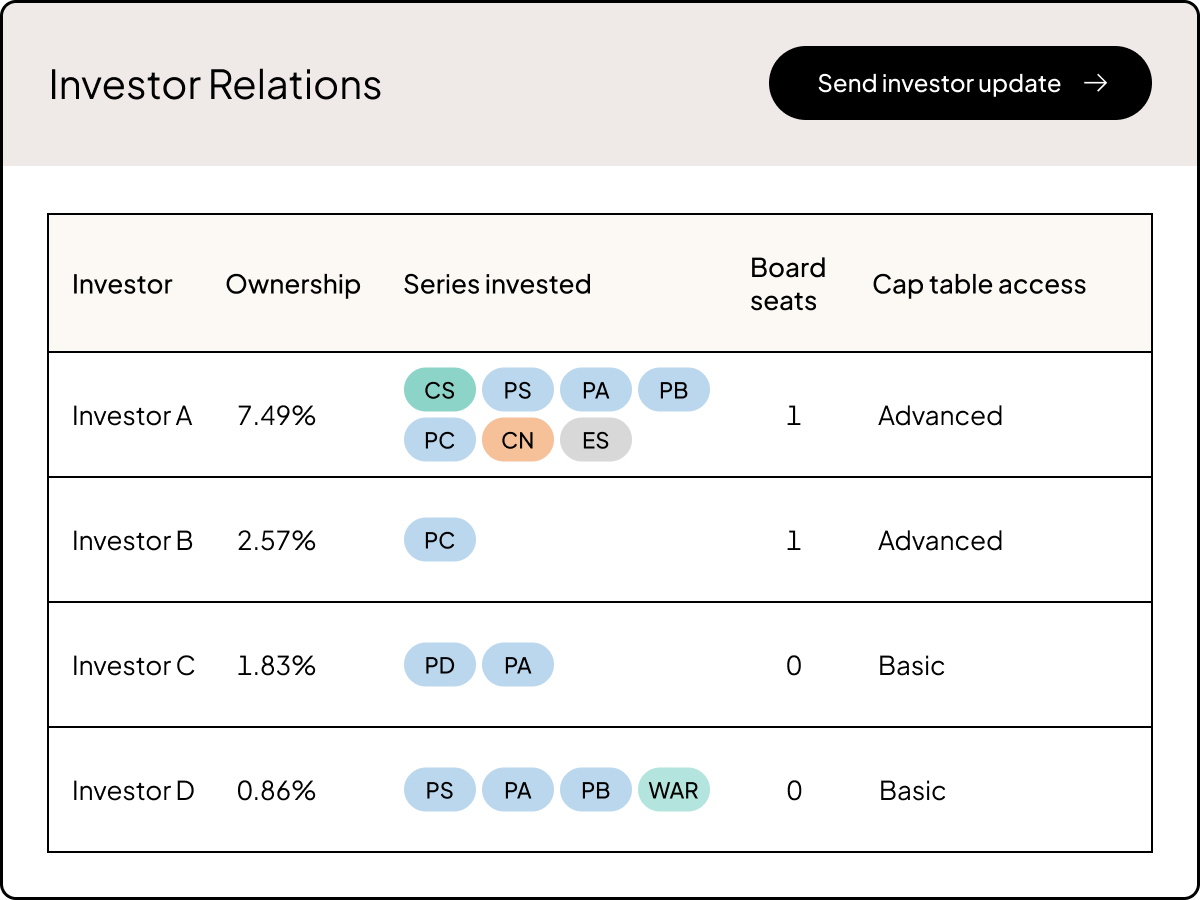The height and width of the screenshot is (900, 1200).
Task: Click the Send investor update button
Action: 960,83
